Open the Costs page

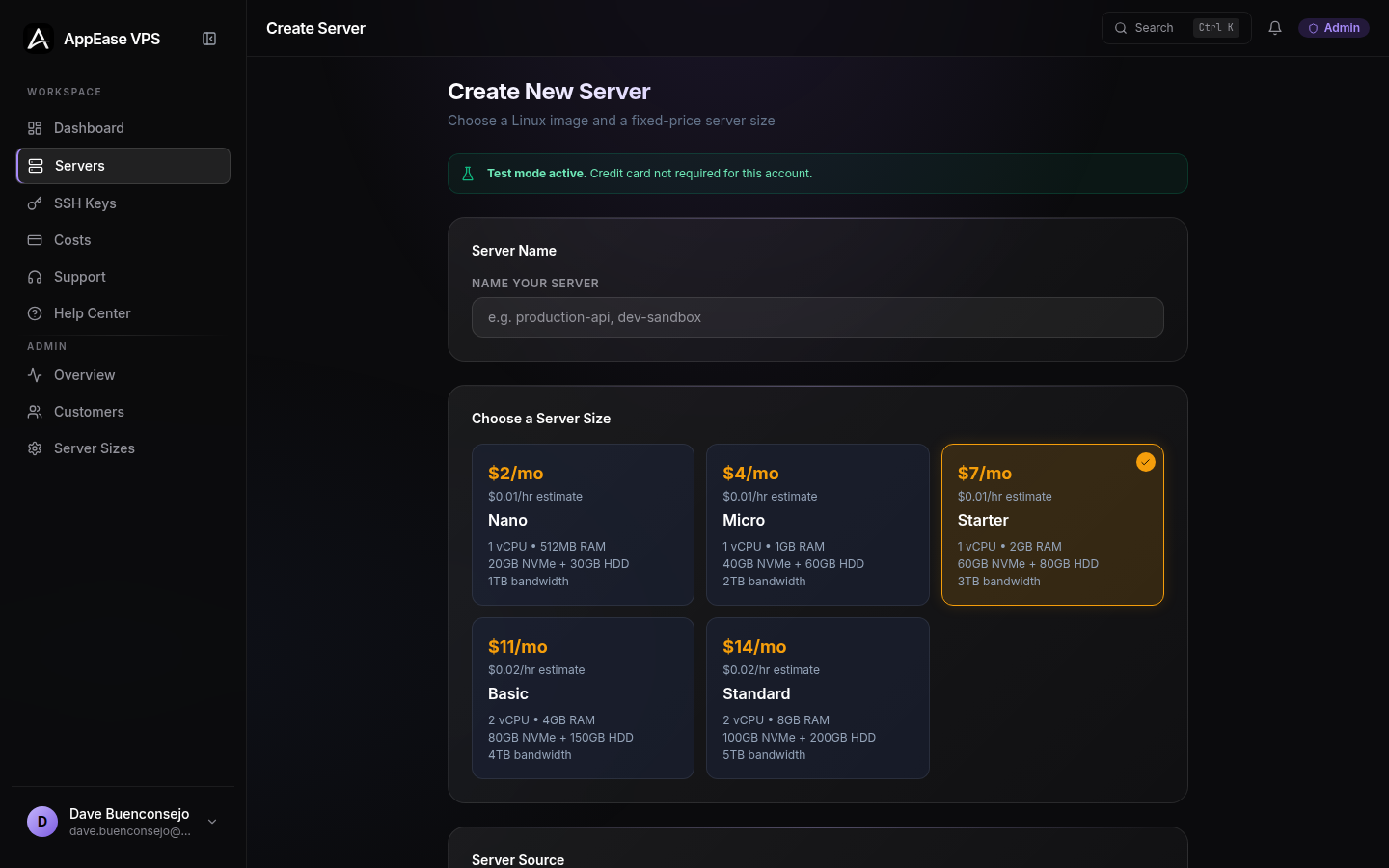(x=123, y=240)
